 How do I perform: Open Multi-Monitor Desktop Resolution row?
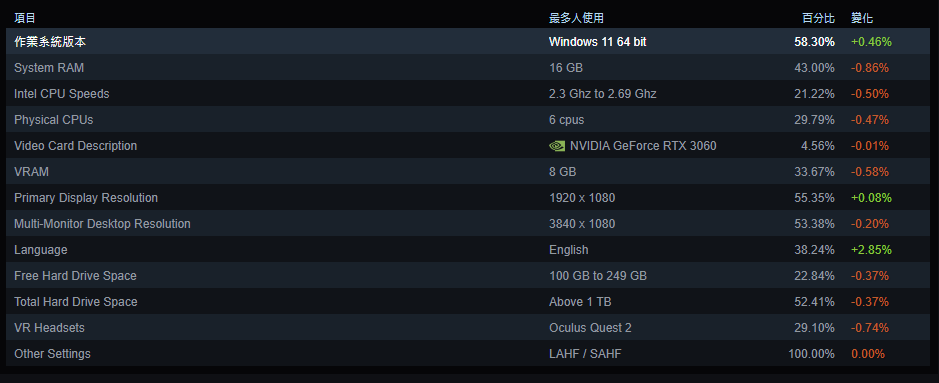[x=468, y=224]
